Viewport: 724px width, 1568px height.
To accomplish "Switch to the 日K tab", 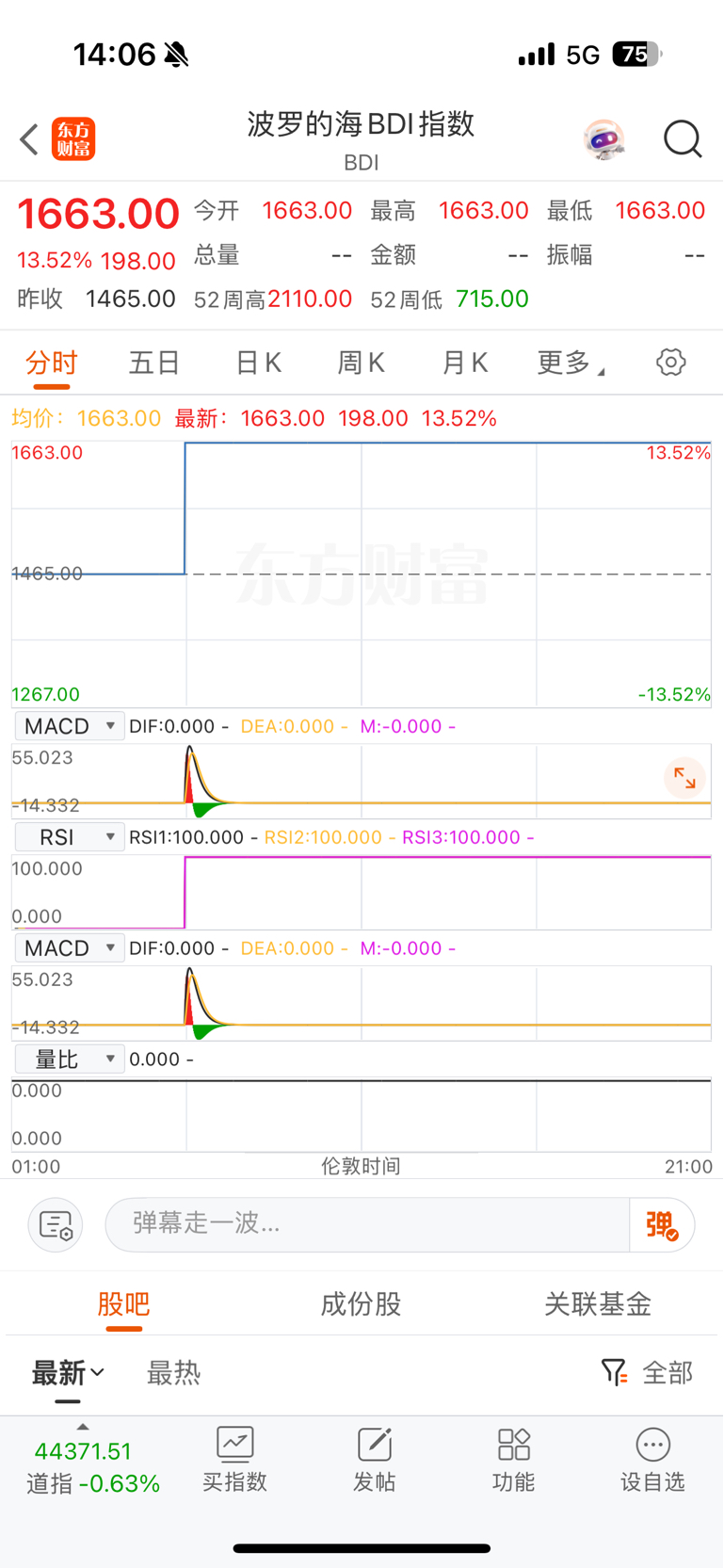I will (259, 363).
